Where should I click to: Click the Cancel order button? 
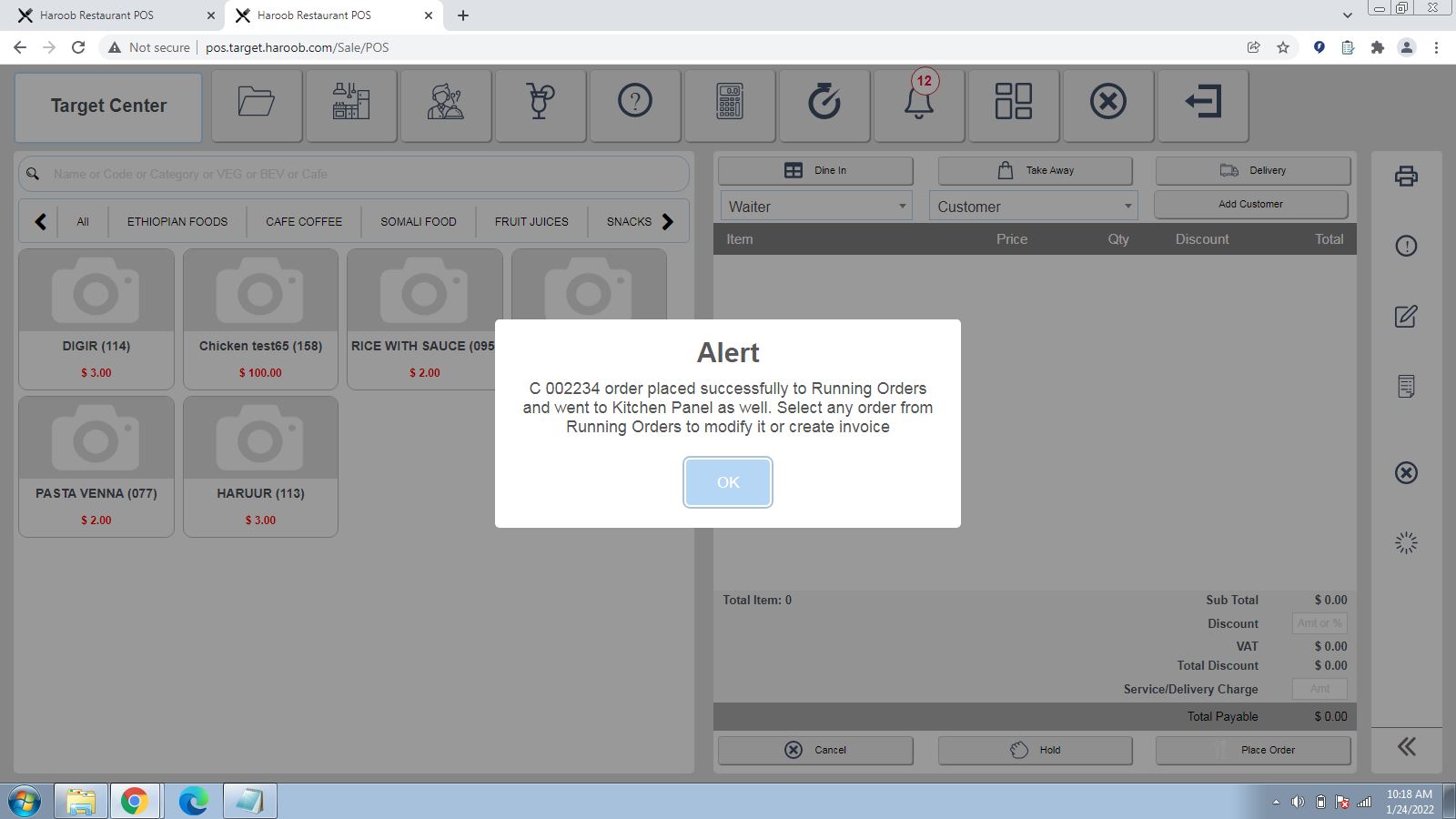[x=815, y=750]
